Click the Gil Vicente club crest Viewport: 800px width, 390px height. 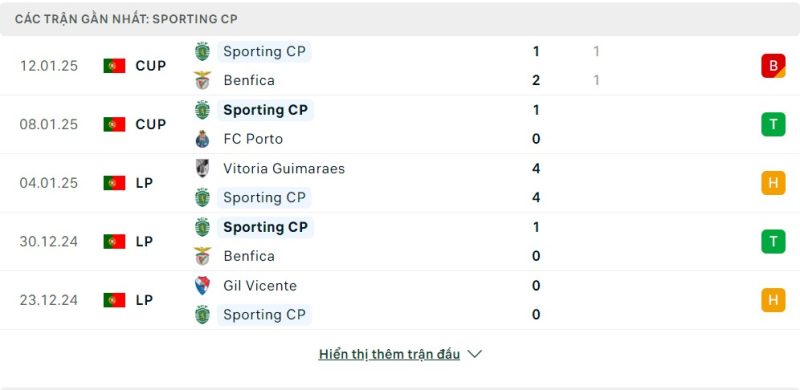(x=203, y=285)
